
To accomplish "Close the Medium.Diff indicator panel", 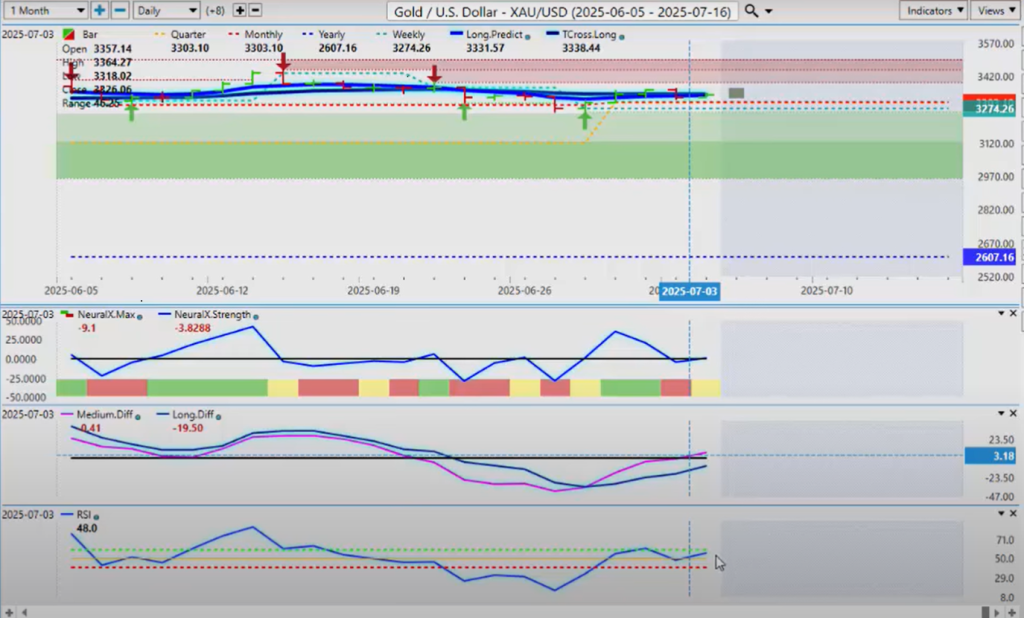I will [1013, 413].
